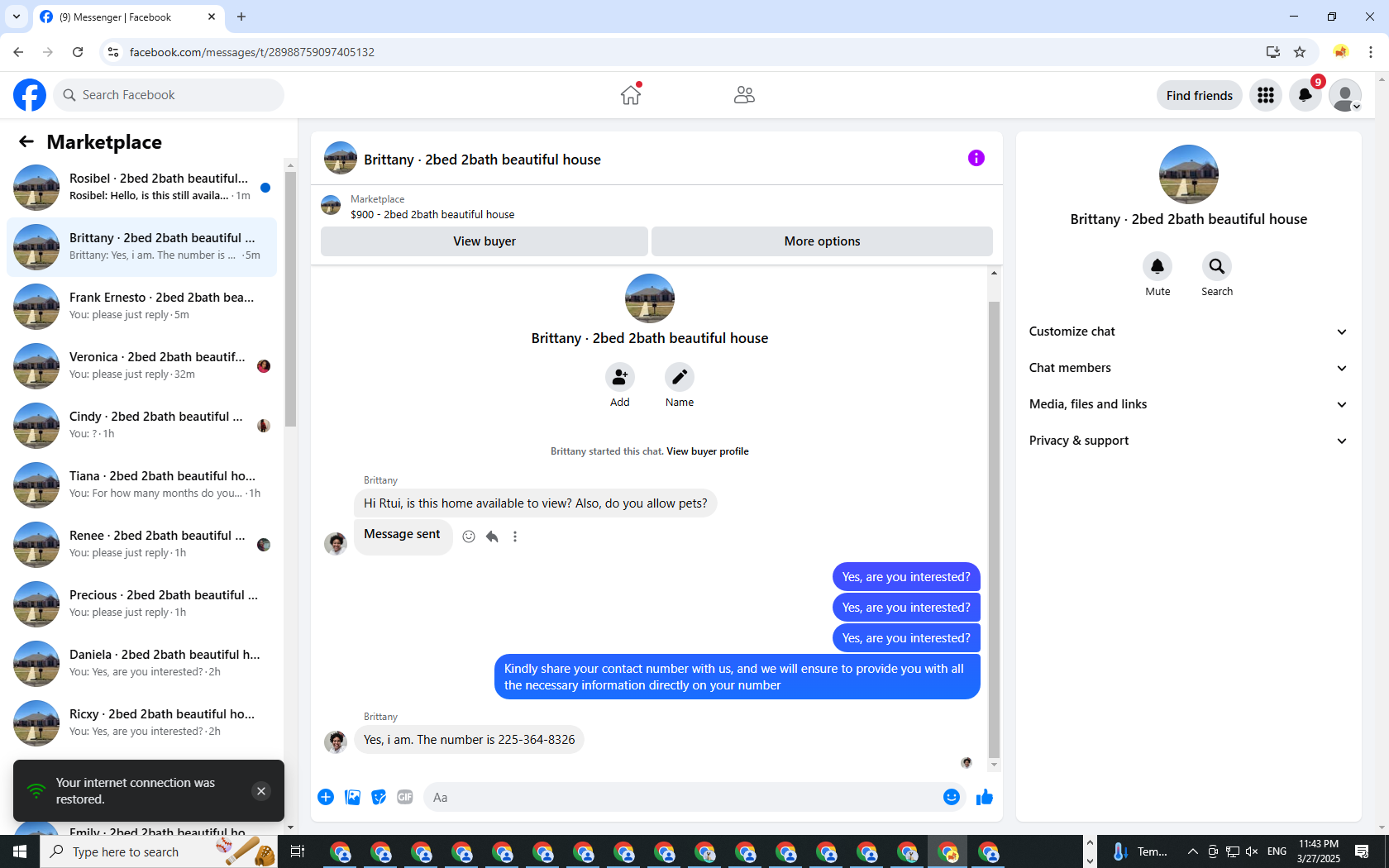Open the Rosibel conversation
This screenshot has width=1389, height=868.
click(x=142, y=188)
